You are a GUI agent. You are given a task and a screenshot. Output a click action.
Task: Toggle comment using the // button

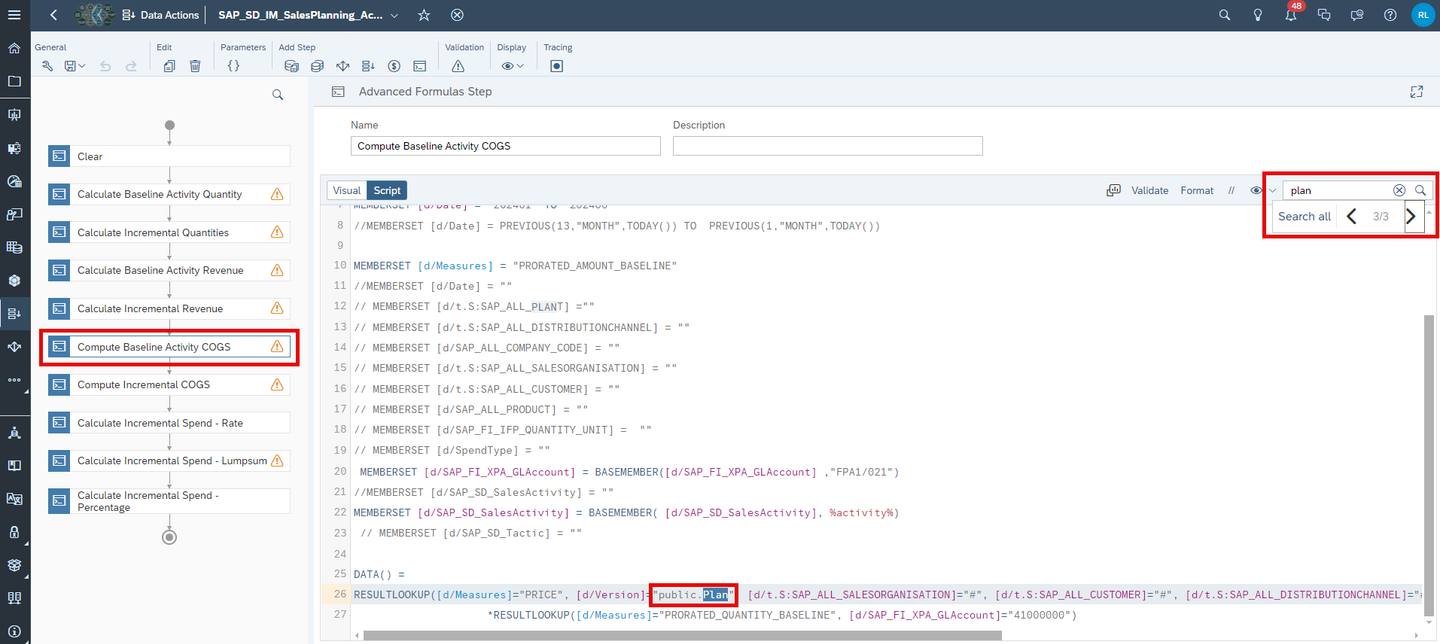1231,190
